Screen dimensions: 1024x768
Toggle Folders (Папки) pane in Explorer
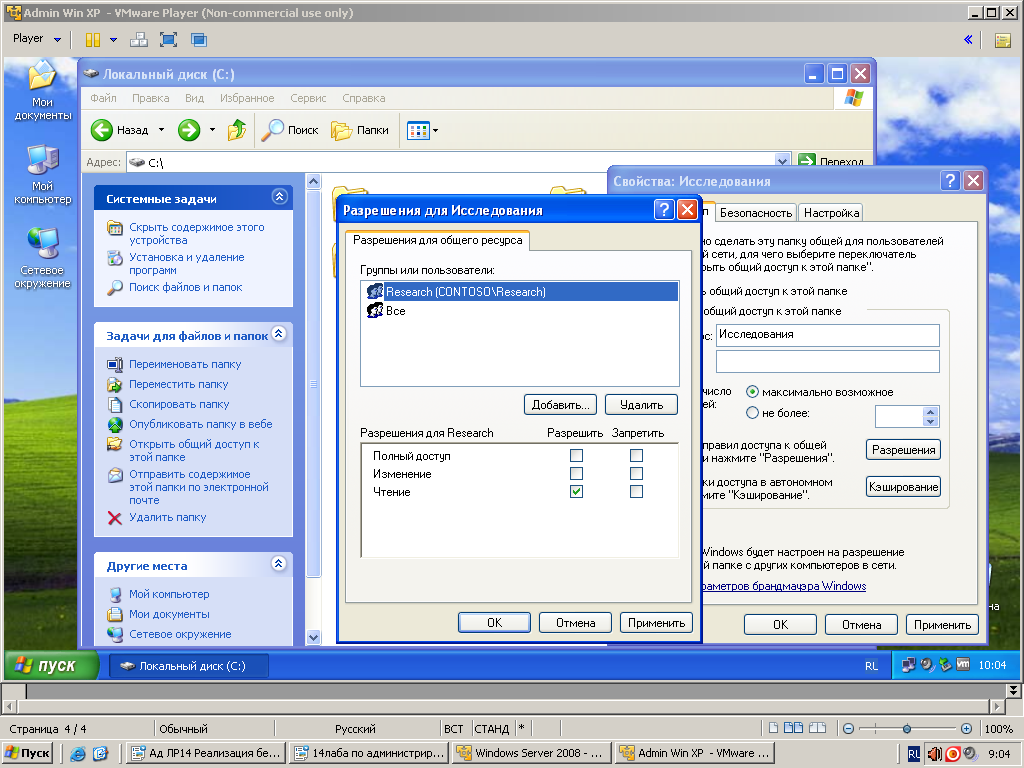[359, 130]
